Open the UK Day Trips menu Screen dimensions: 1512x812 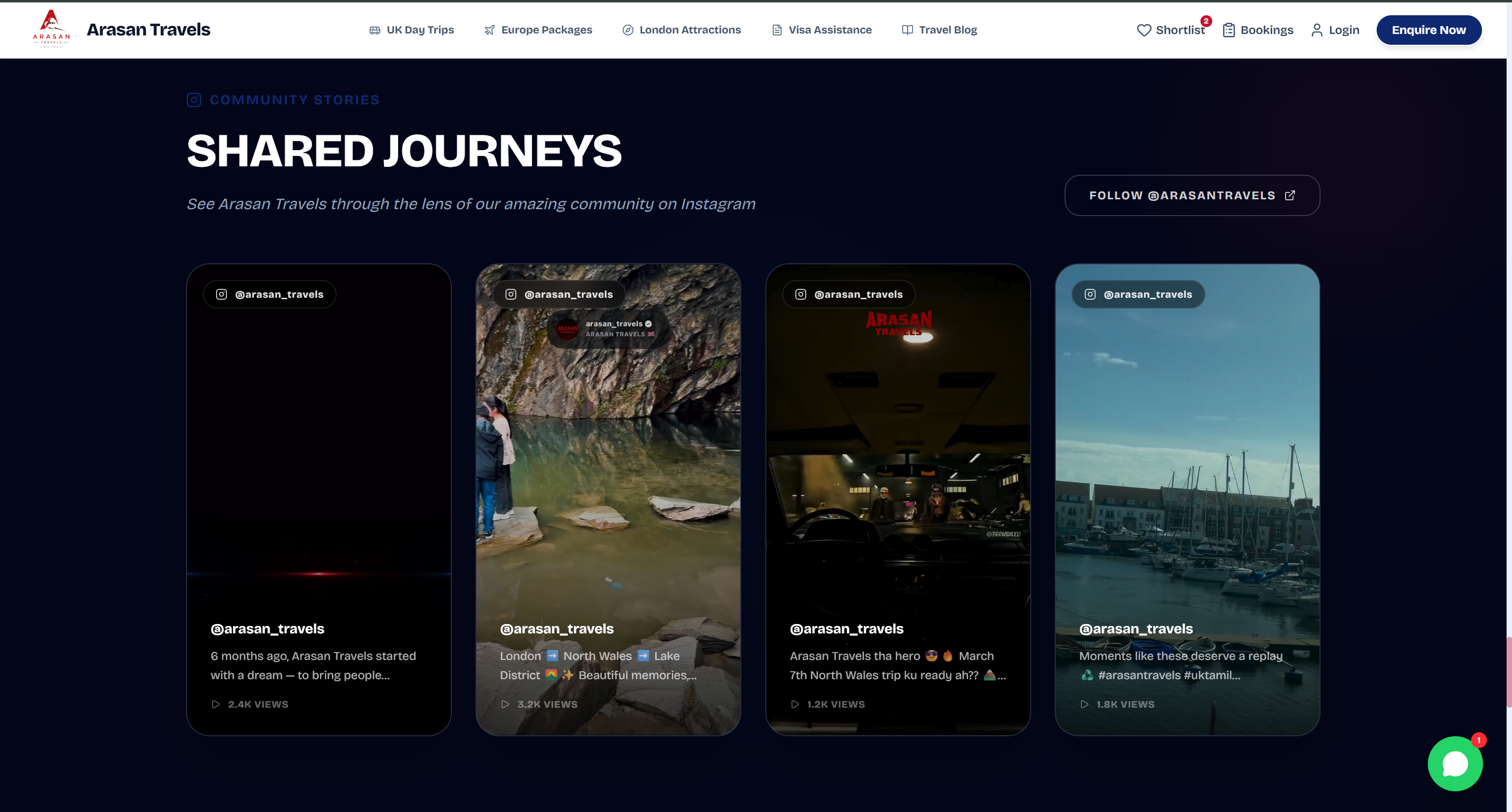(411, 30)
